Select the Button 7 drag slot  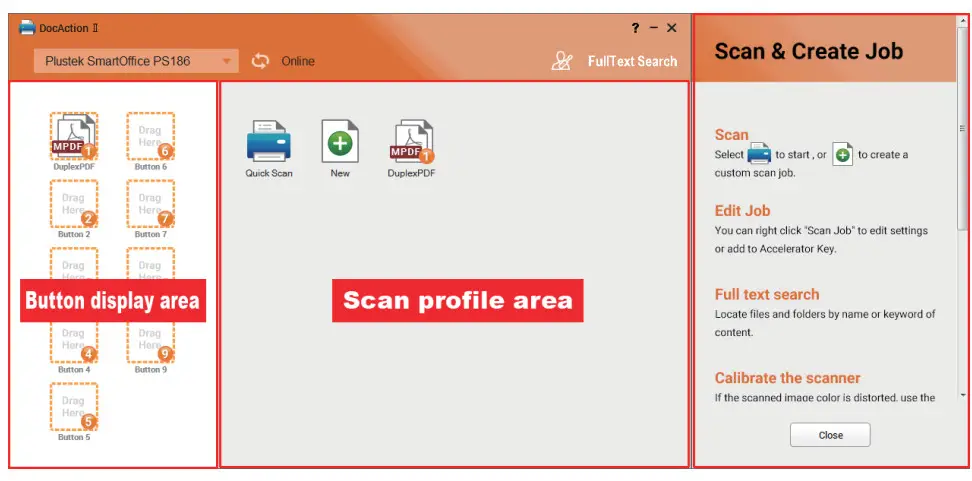[x=151, y=204]
